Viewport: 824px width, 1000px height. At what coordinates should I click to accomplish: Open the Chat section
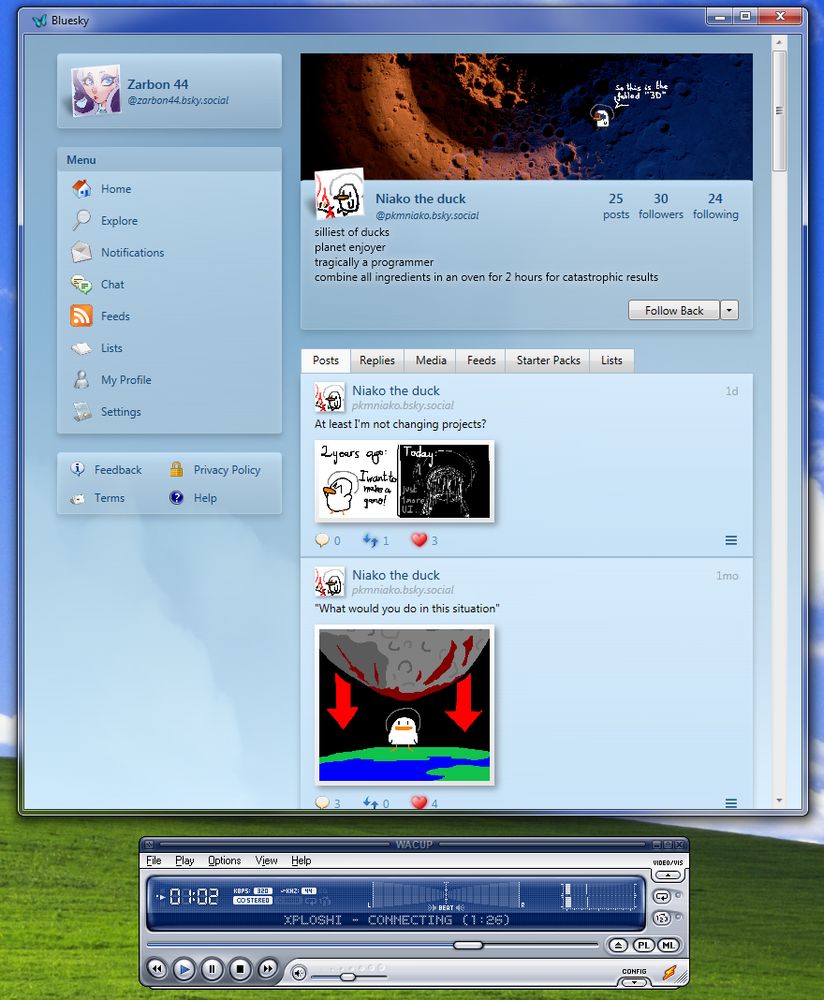(112, 284)
